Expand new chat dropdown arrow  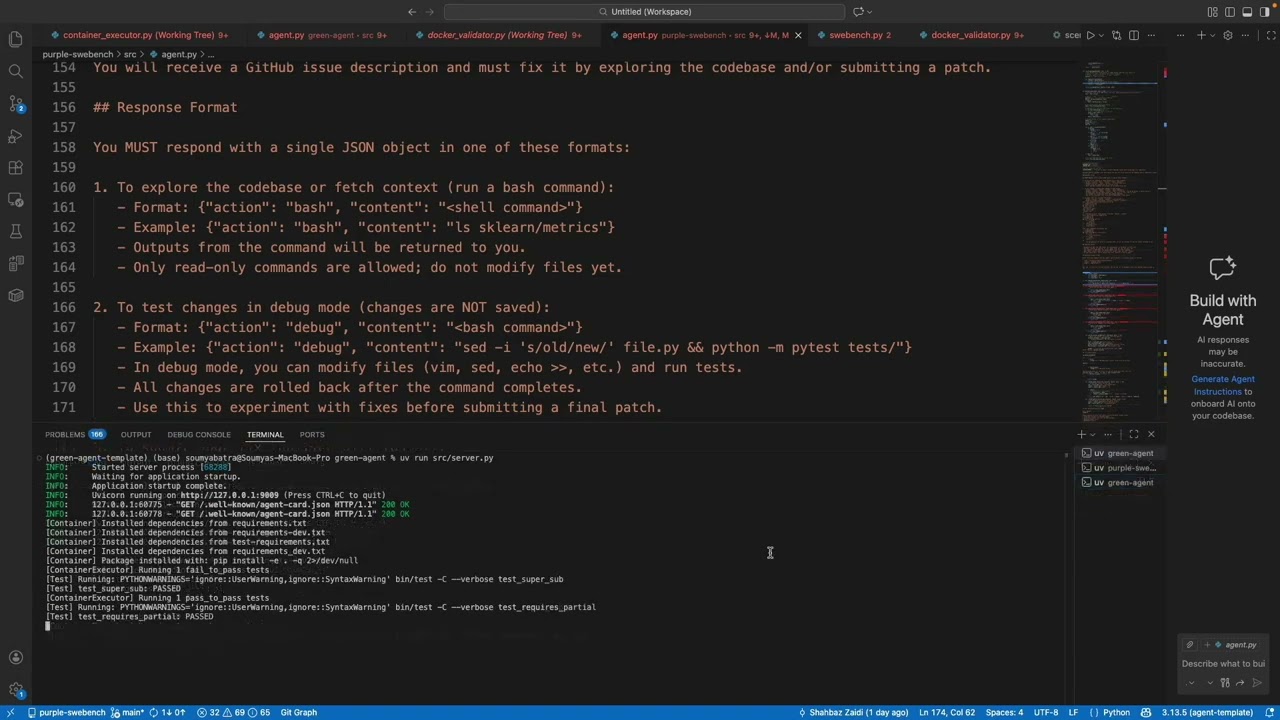(1212, 35)
